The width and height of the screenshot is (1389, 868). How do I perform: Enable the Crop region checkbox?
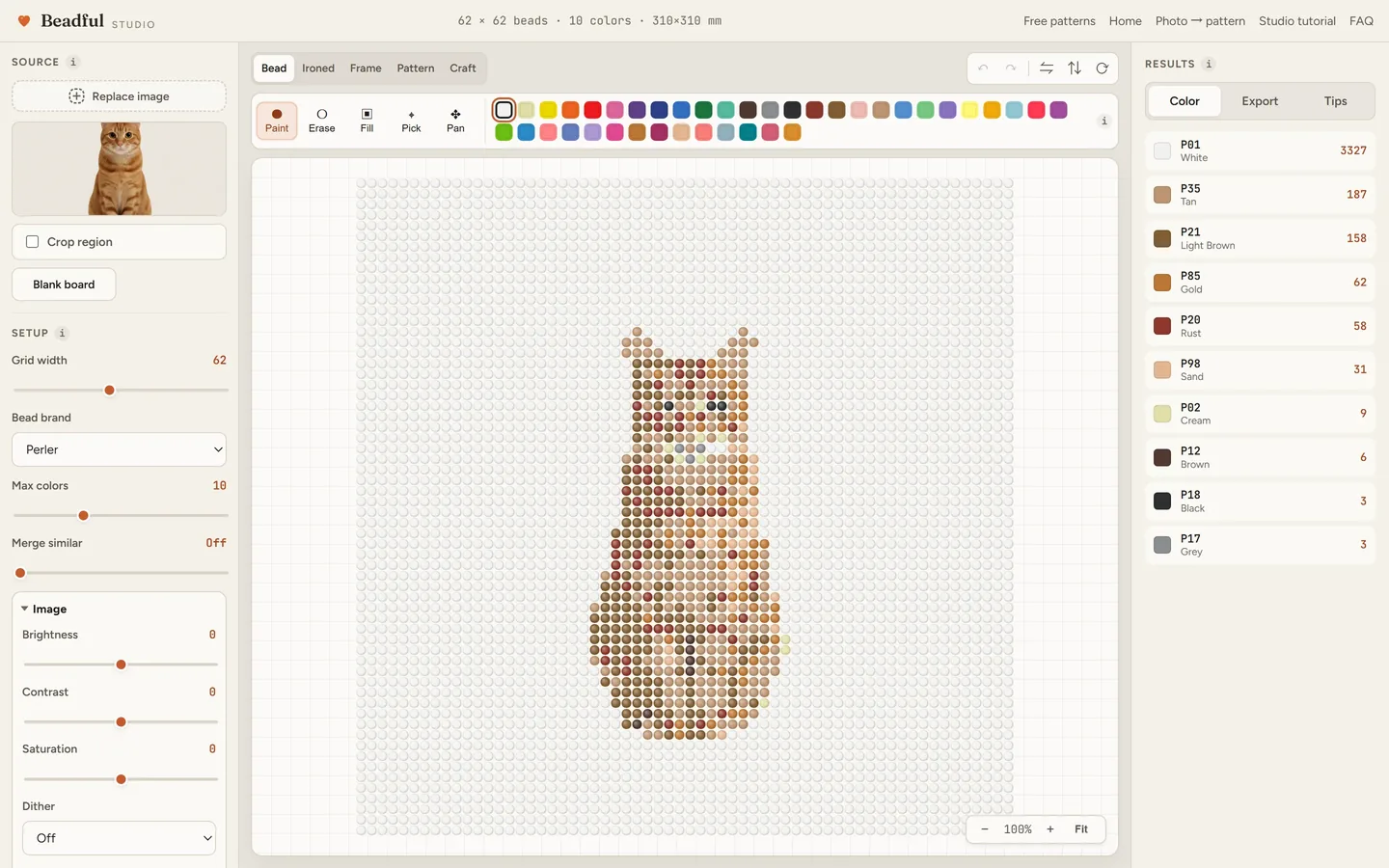click(33, 242)
